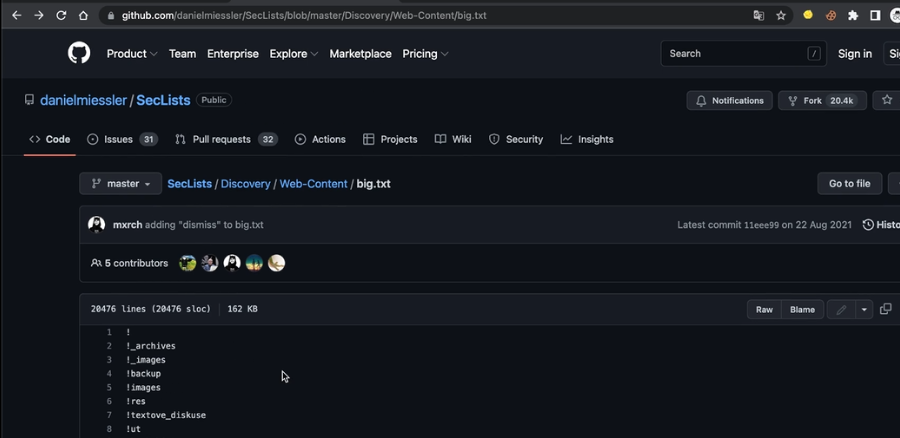Expand the Product menu
The height and width of the screenshot is (438, 900).
pyautogui.click(x=132, y=53)
